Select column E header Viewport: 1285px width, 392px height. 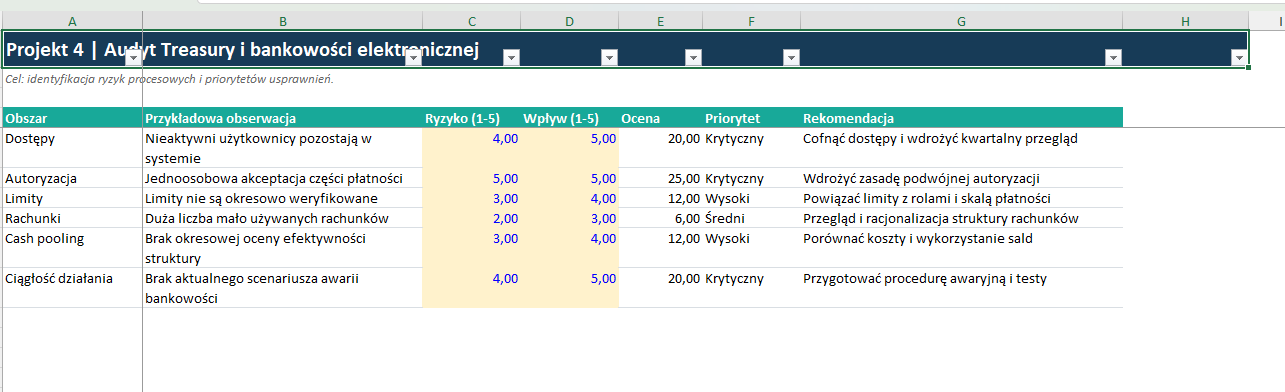click(x=661, y=20)
